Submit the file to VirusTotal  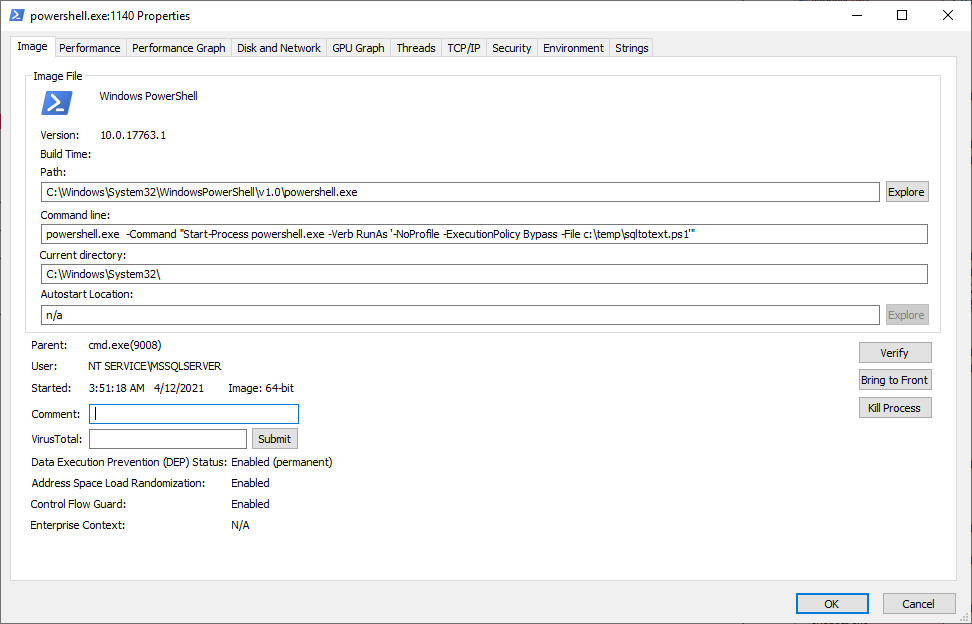[275, 439]
